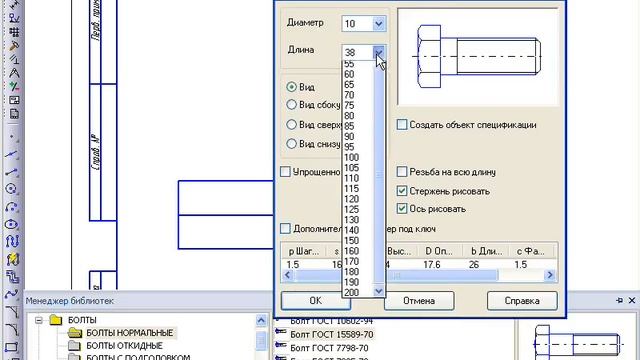Image resolution: width=640 pixels, height=360 pixels.
Task: Open the hash-grid icon panel in left toolbar
Action: click(x=13, y=31)
